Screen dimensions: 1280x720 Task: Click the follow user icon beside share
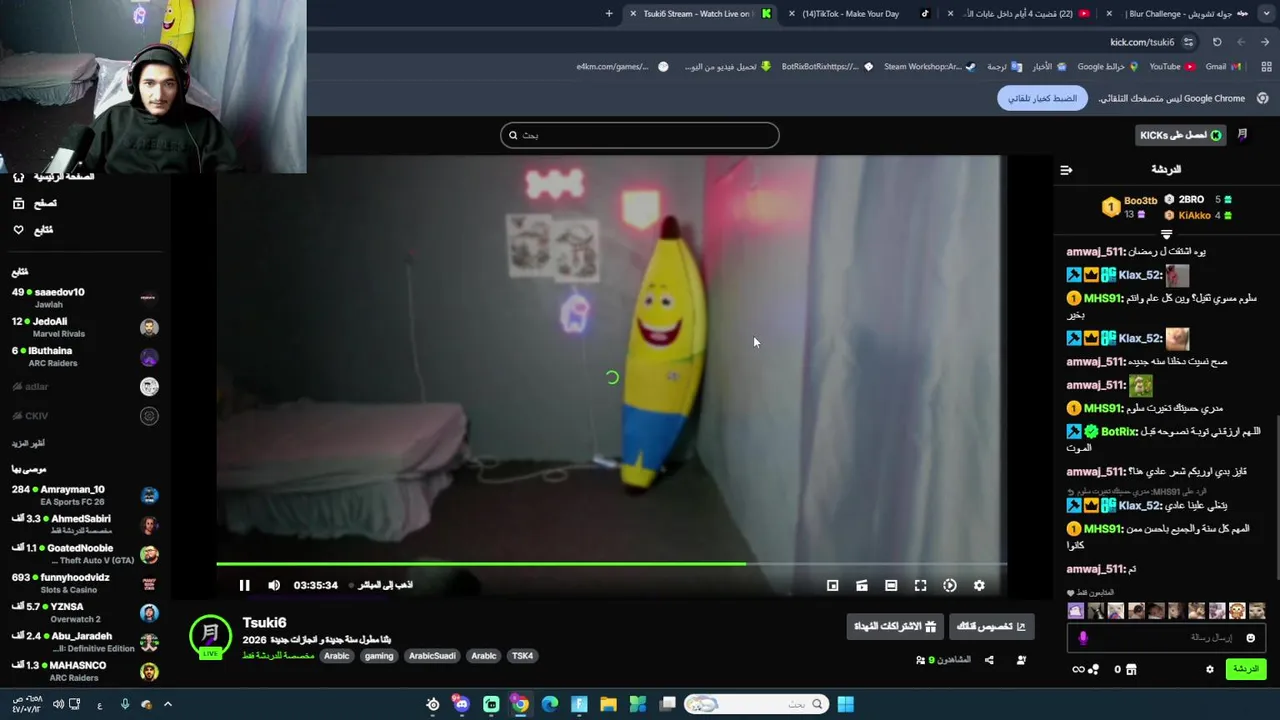[1021, 660]
